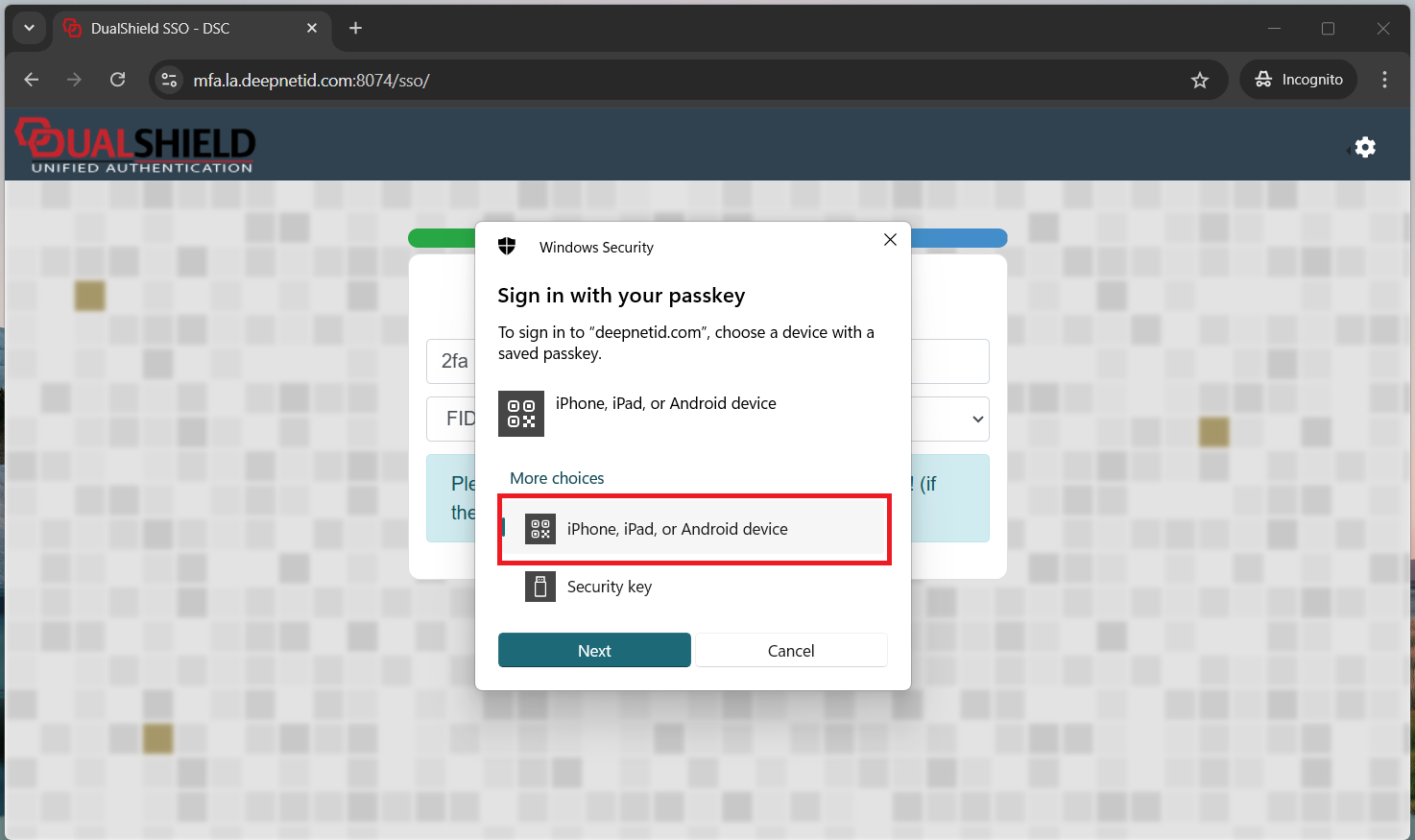Click the QR code icon in More choices
The image size is (1415, 840).
point(540,529)
